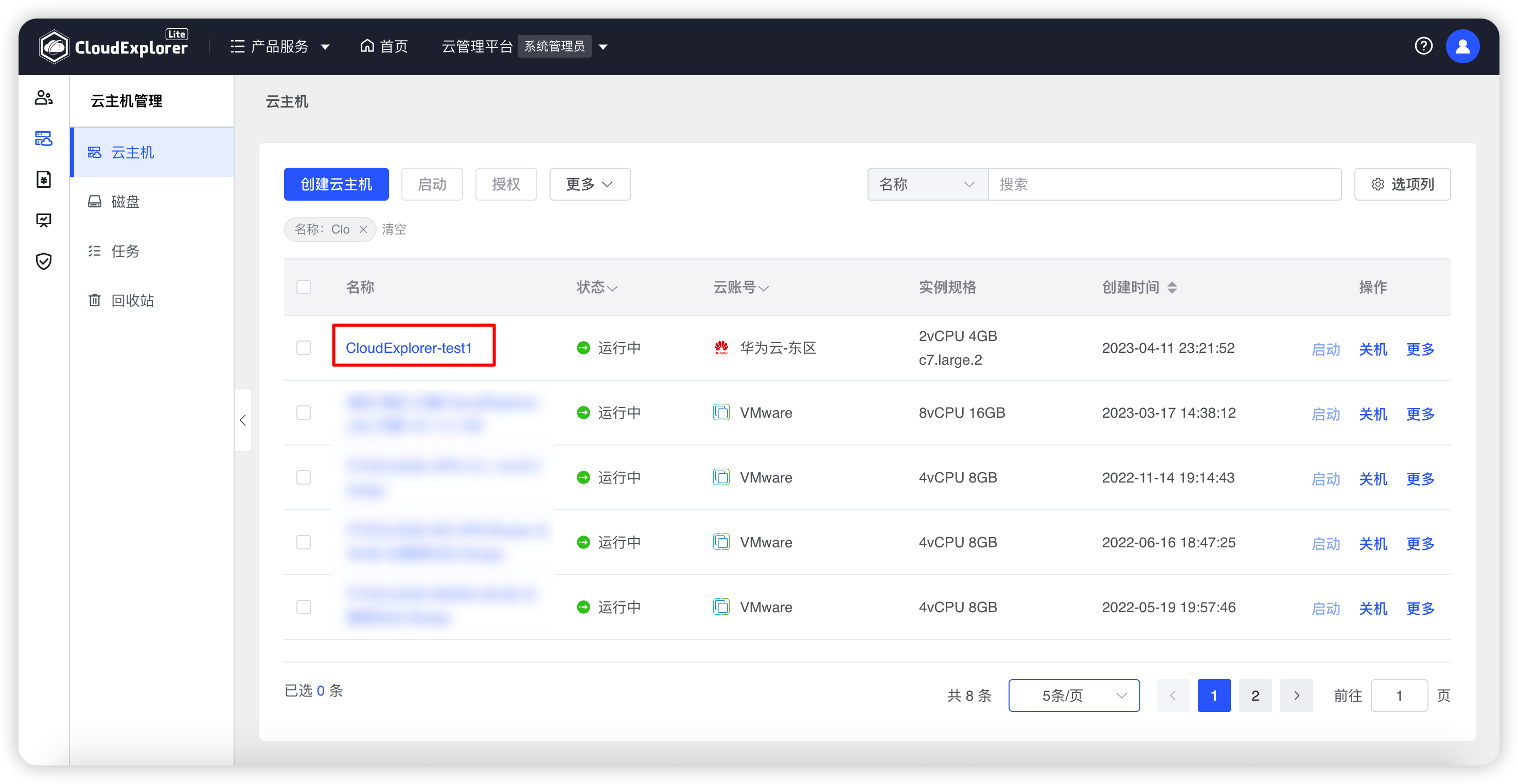Image resolution: width=1518 pixels, height=784 pixels.
Task: Click the 授权 toolbar button
Action: tap(506, 184)
